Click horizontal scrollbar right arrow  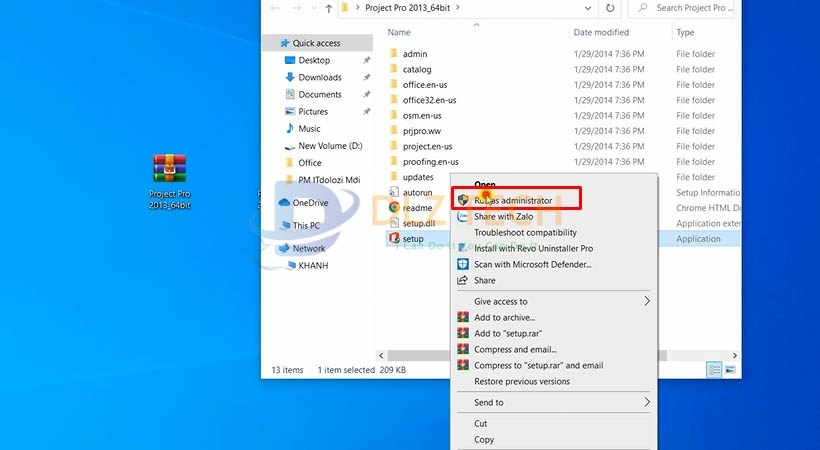[735, 356]
